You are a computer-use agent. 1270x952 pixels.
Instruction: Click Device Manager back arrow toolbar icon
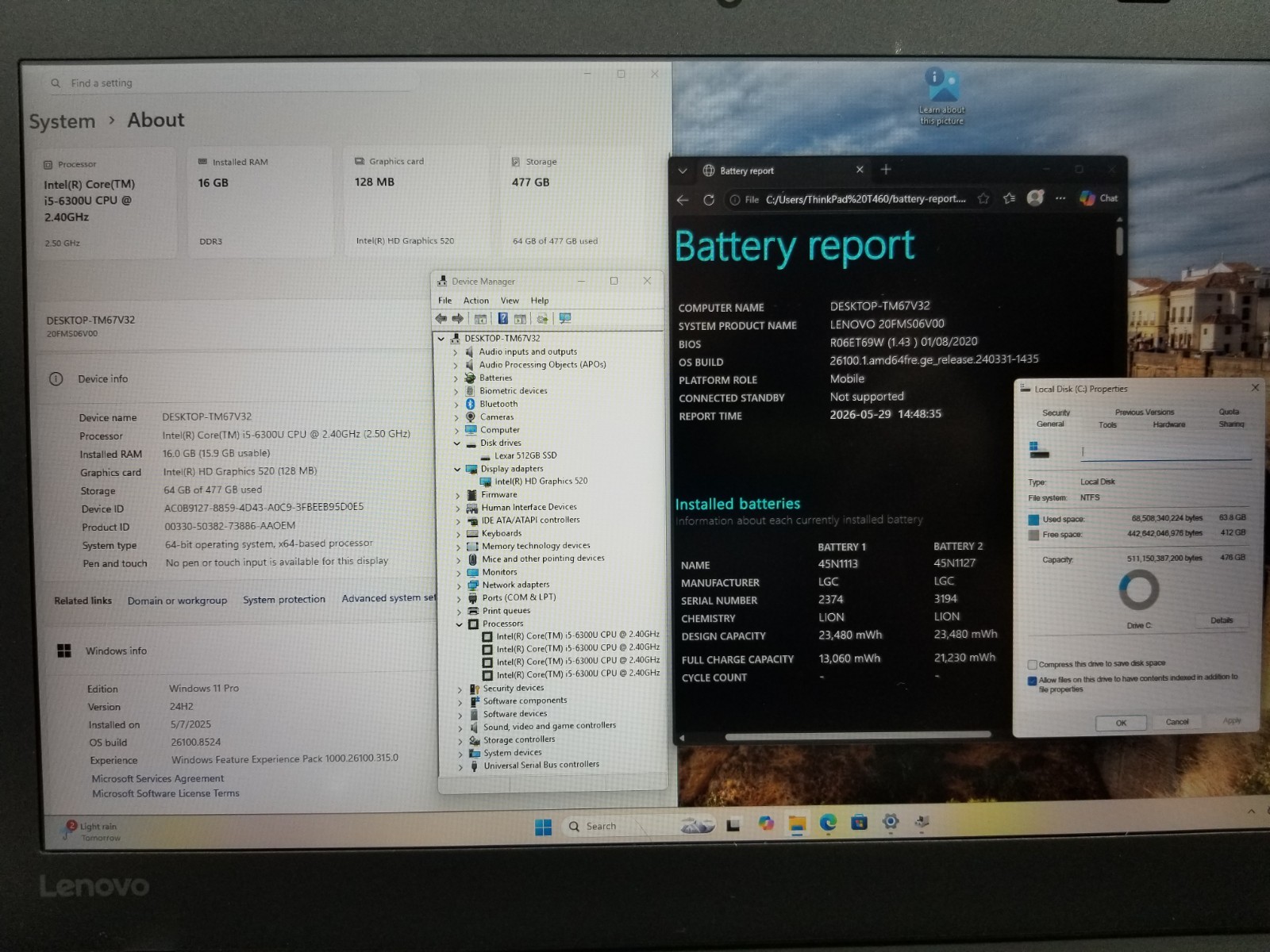441,318
